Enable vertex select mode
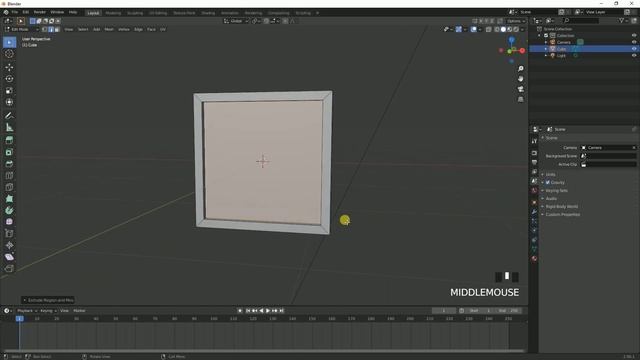 pyautogui.click(x=44, y=29)
